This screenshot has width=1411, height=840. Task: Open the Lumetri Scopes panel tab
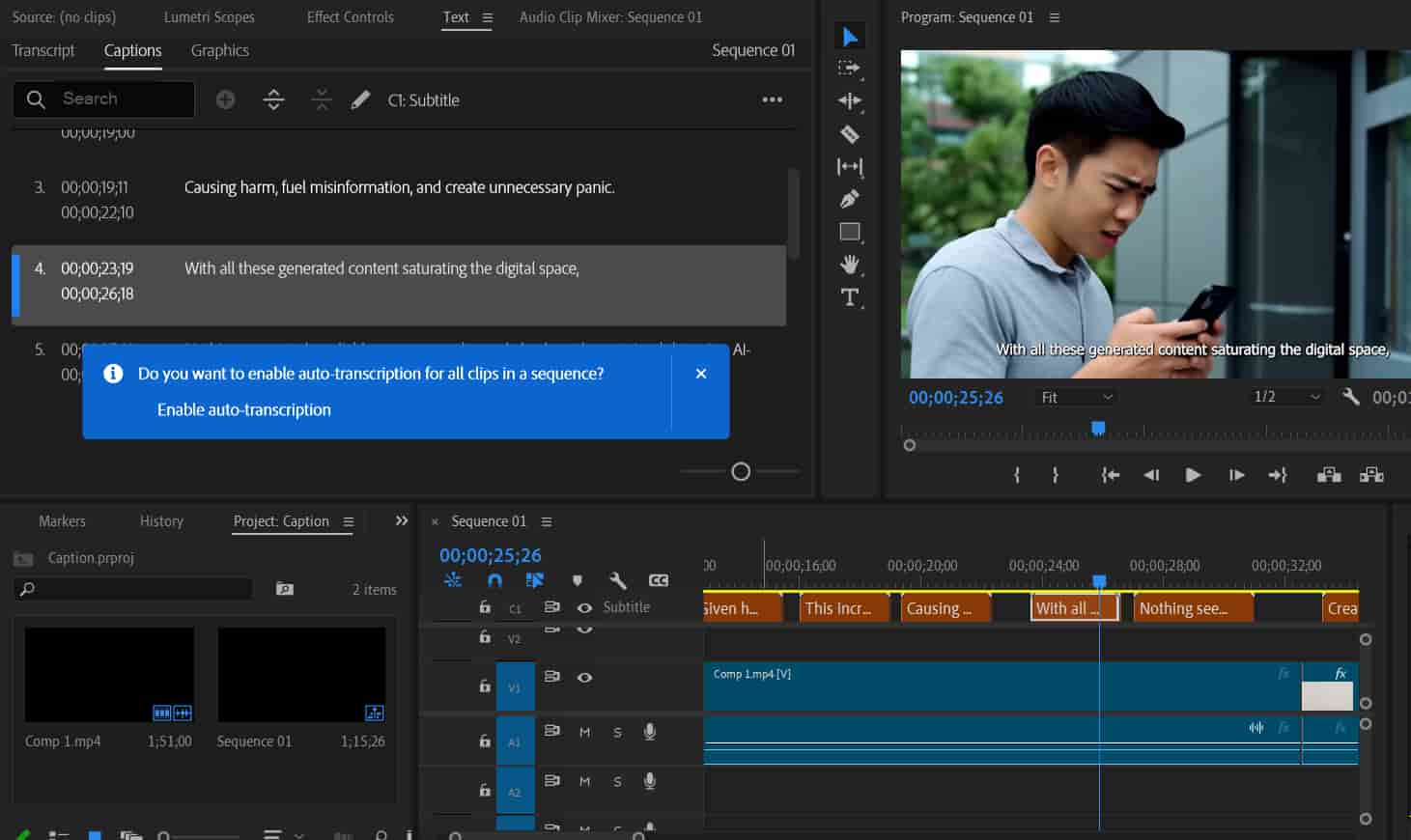[210, 17]
